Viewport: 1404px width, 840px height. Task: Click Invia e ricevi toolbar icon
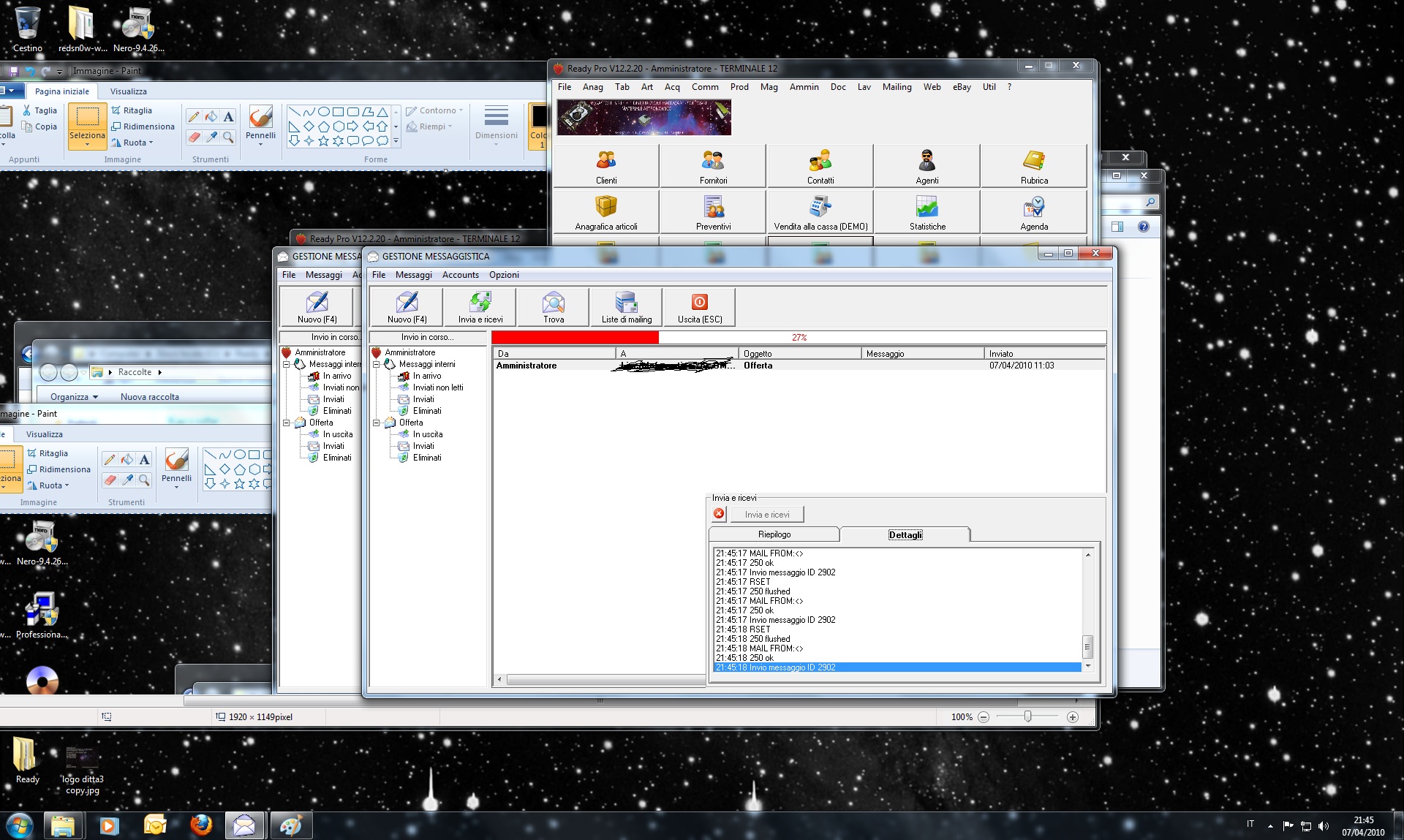(x=480, y=307)
